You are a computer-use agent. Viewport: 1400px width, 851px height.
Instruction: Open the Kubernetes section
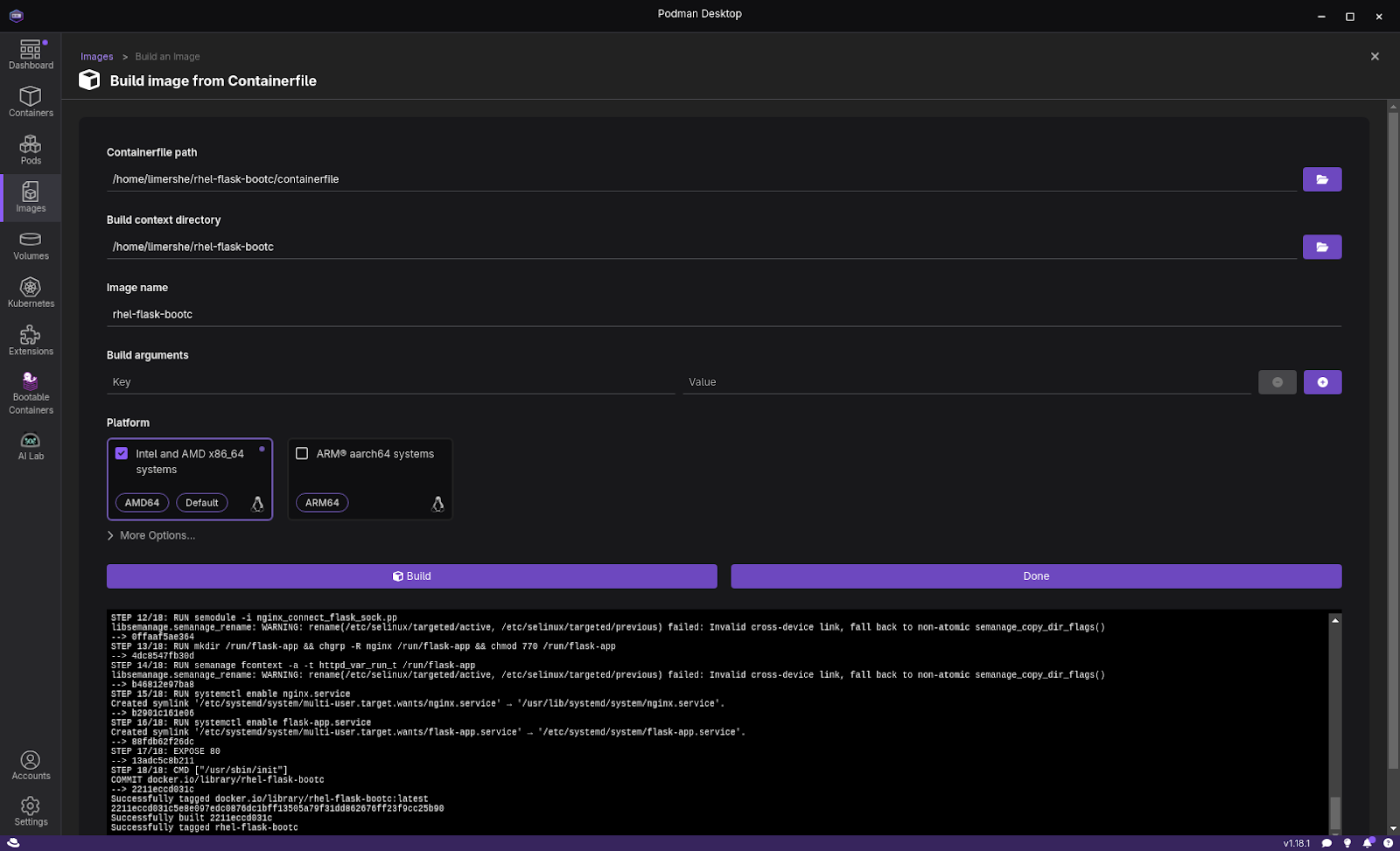click(31, 293)
